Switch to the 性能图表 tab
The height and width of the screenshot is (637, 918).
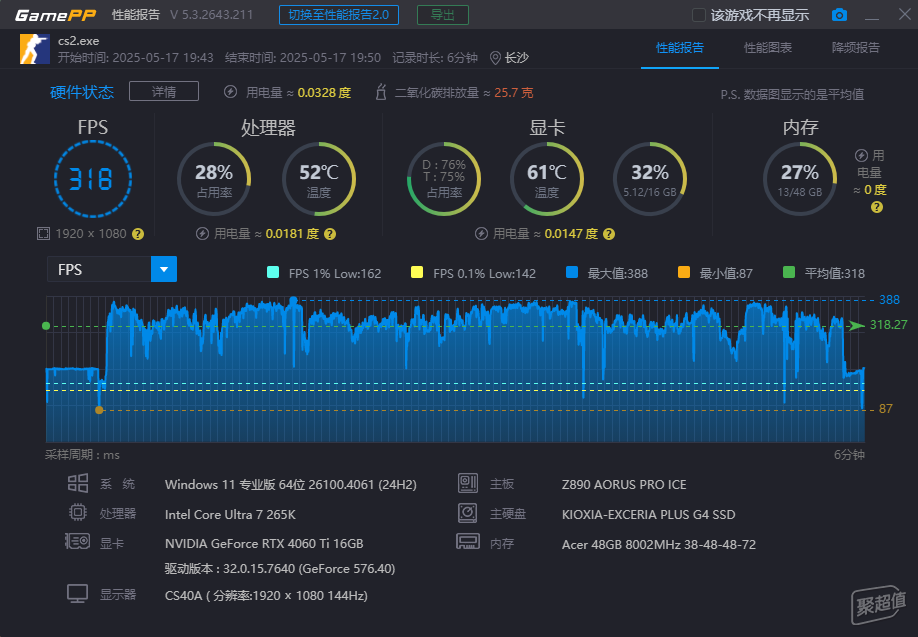click(768, 48)
